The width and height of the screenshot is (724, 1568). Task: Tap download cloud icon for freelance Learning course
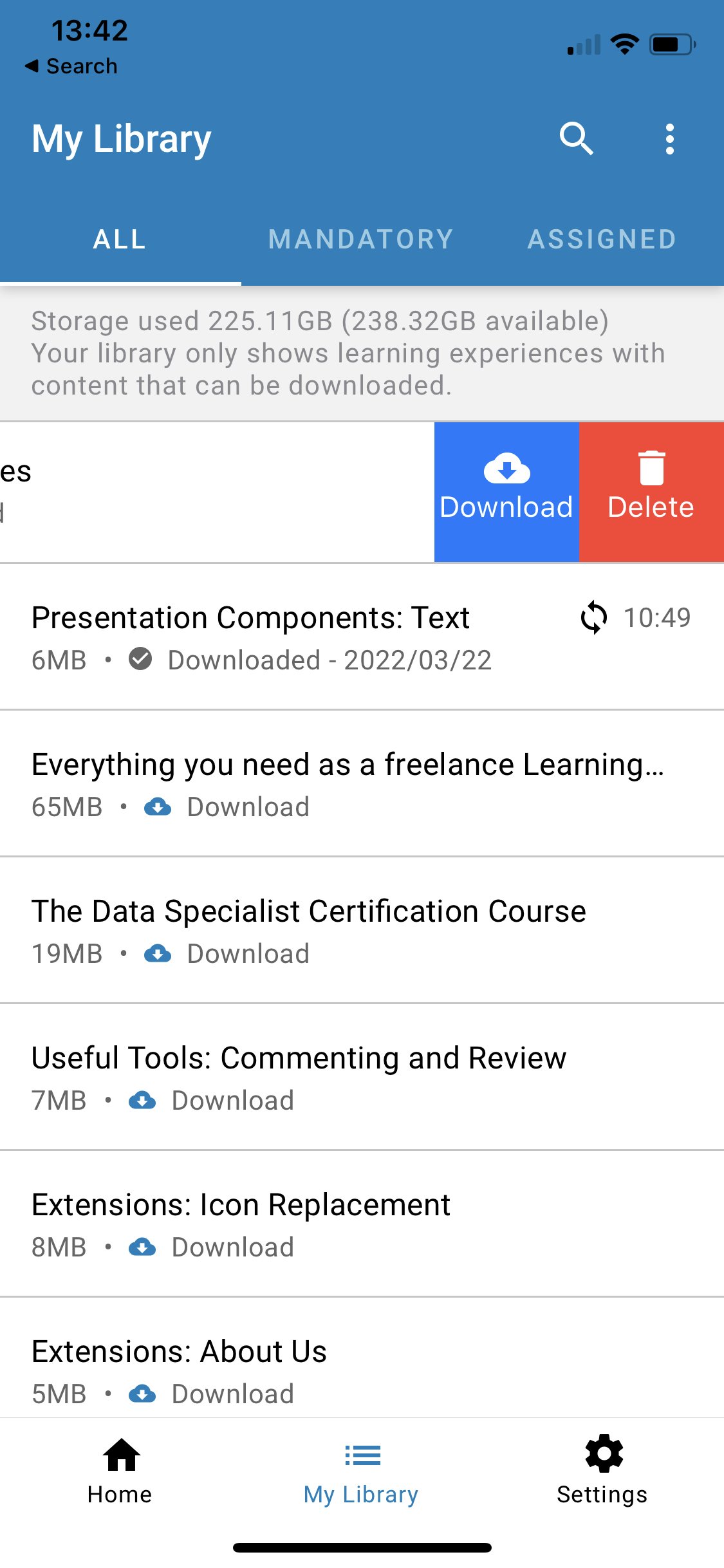click(x=158, y=806)
